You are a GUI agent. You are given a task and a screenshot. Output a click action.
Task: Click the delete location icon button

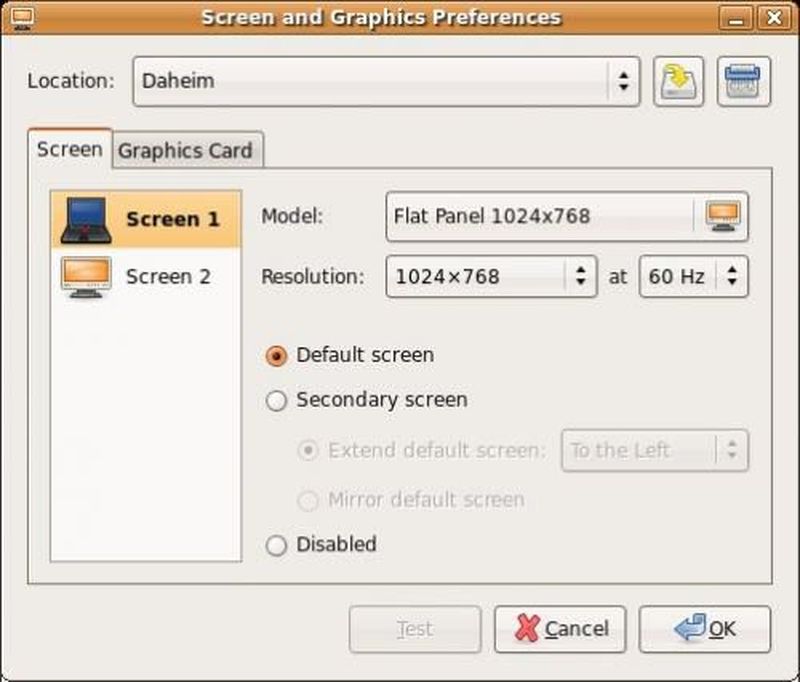click(x=744, y=82)
